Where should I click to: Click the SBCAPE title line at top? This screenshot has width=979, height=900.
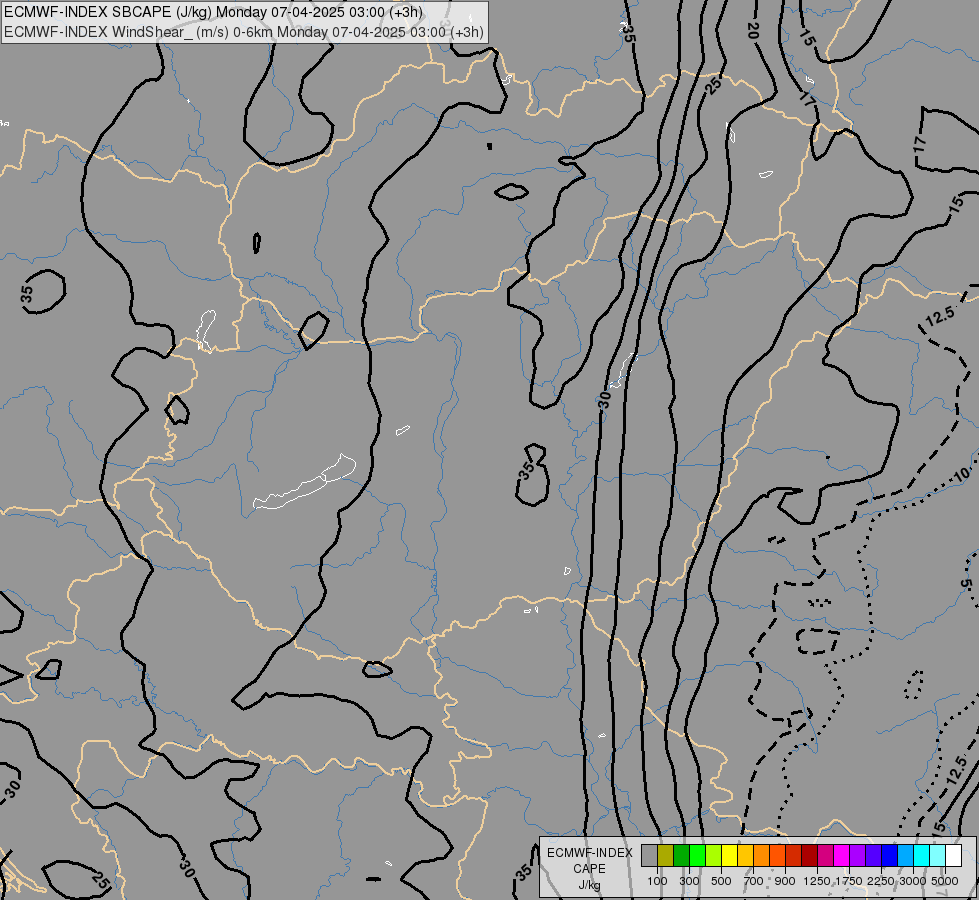pos(214,12)
